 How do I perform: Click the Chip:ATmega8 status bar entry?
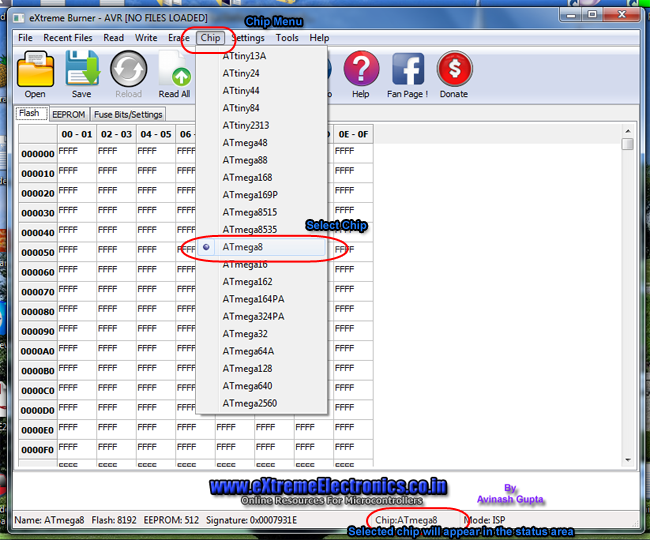406,520
